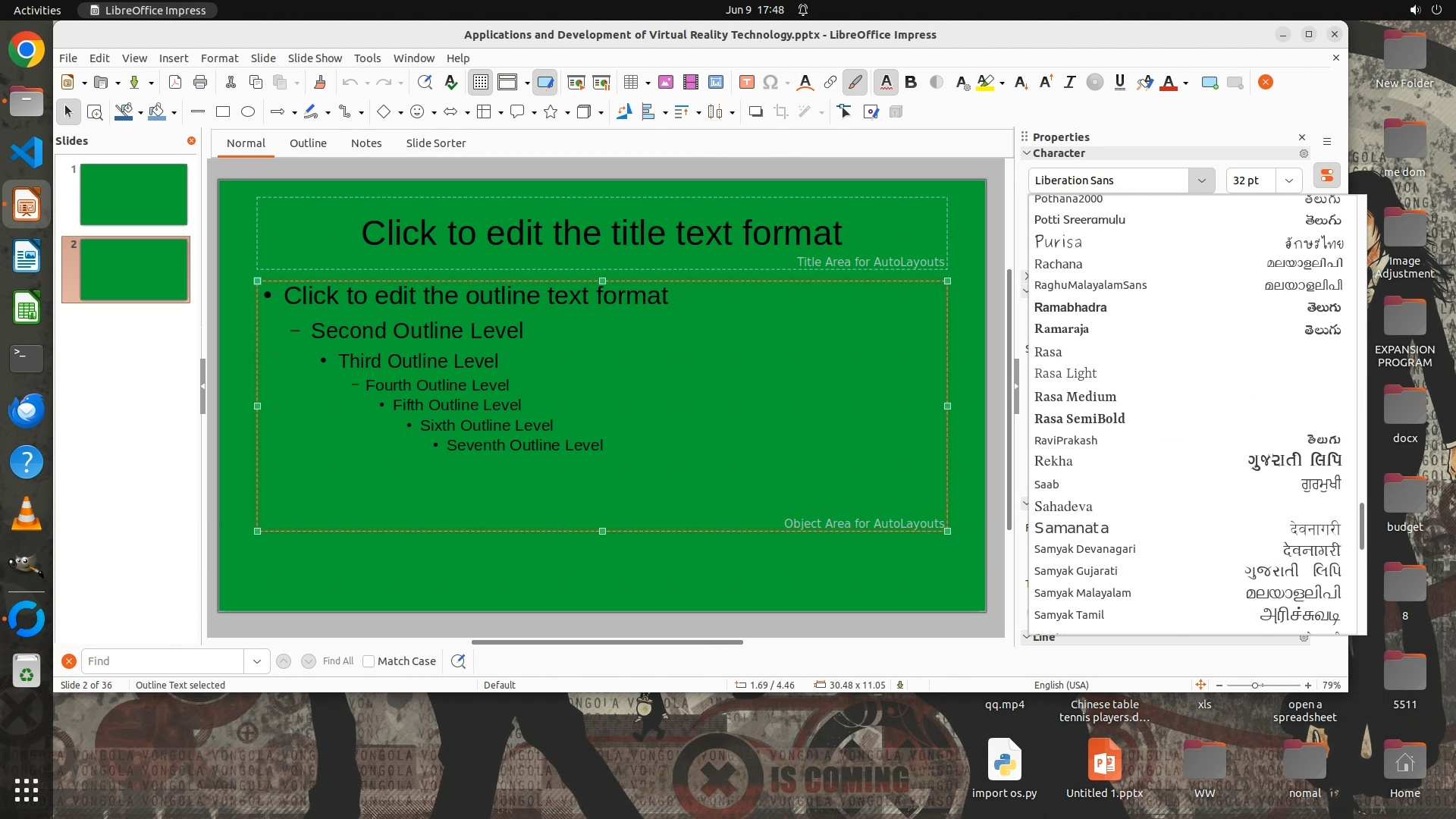Enable the Match Case checkbox
The height and width of the screenshot is (819, 1456).
pyautogui.click(x=369, y=661)
